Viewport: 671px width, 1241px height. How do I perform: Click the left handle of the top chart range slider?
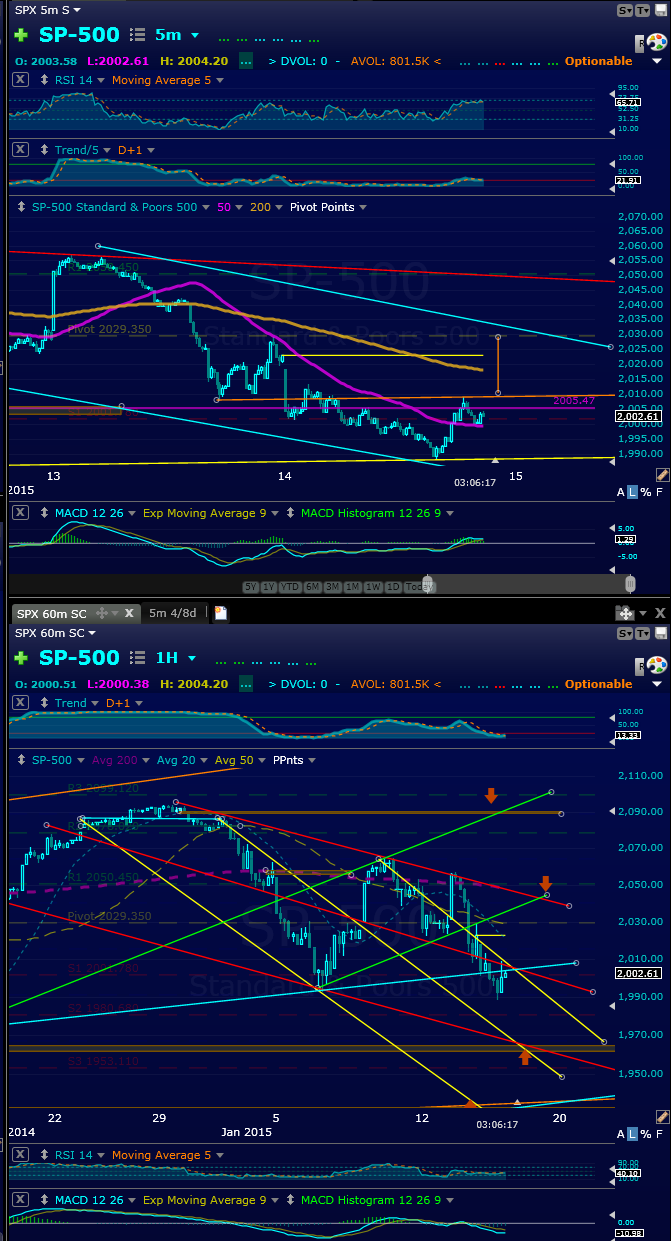[x=429, y=583]
